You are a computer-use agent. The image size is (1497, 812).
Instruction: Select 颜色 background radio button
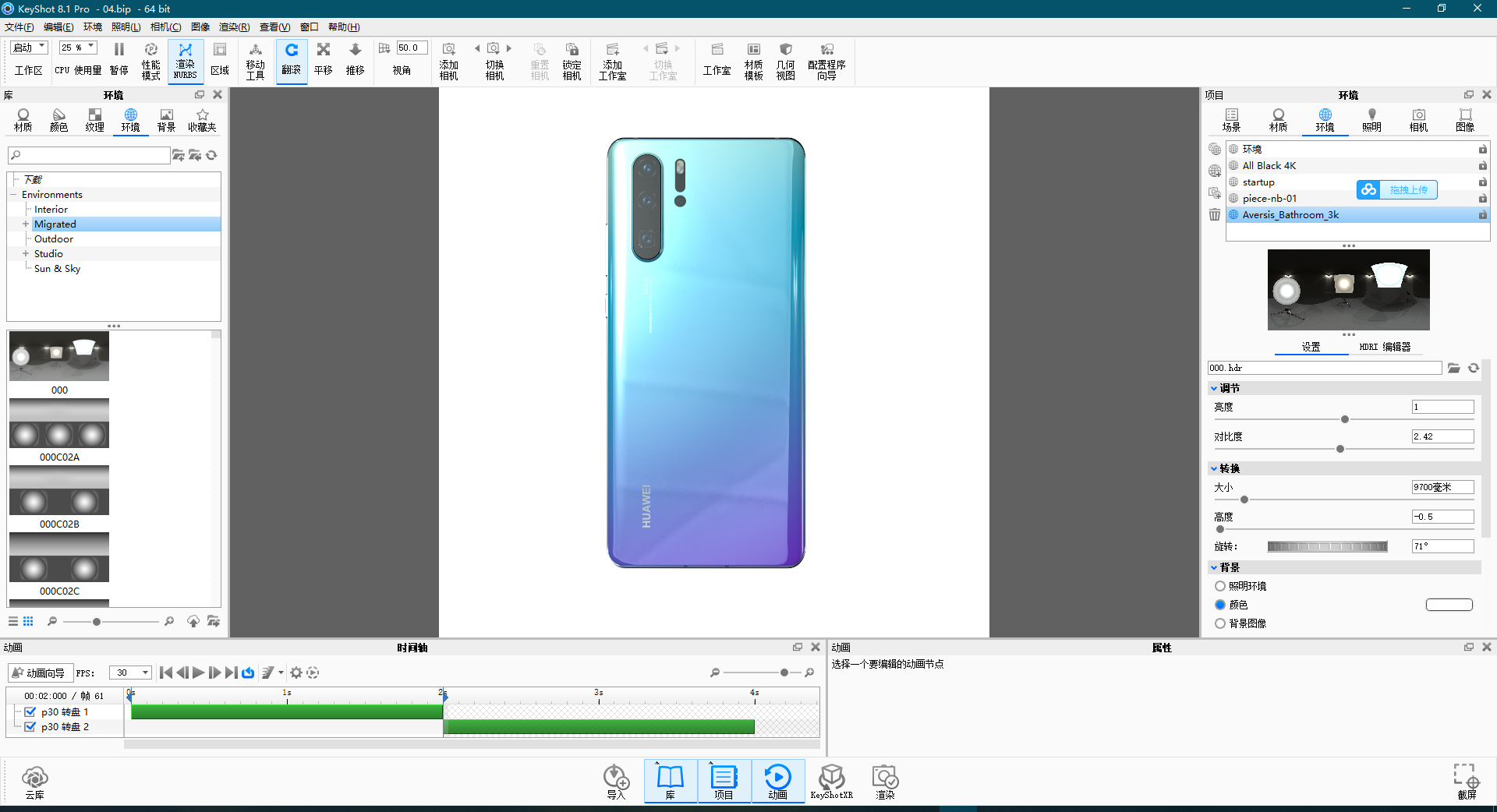tap(1219, 605)
